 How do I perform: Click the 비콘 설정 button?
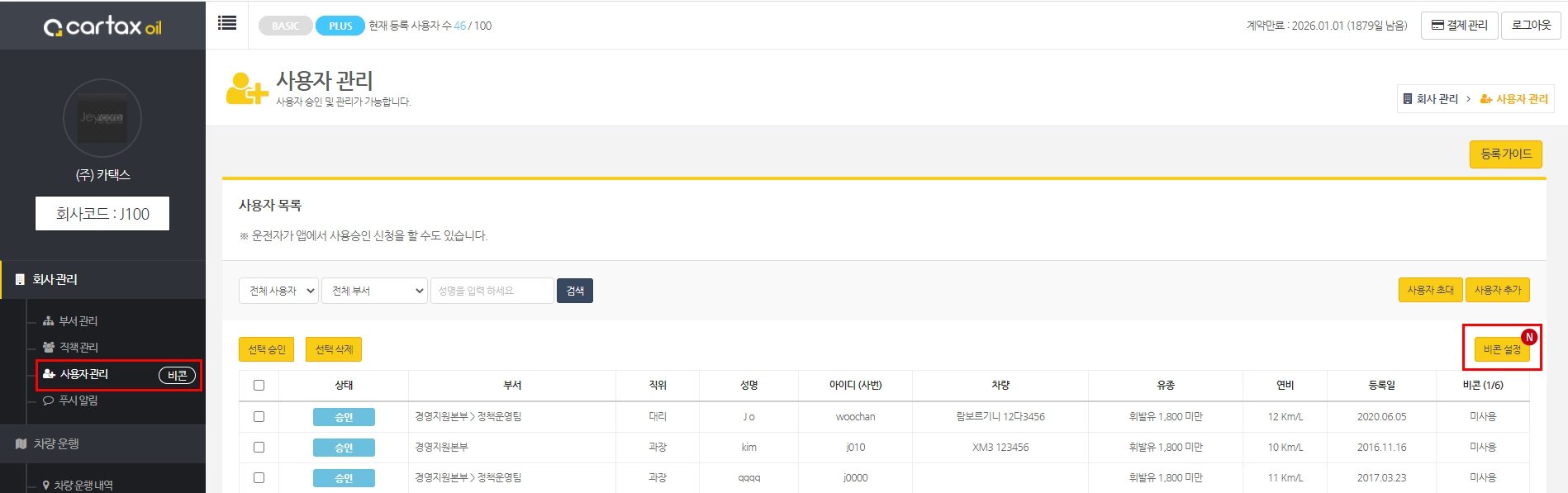[1501, 349]
